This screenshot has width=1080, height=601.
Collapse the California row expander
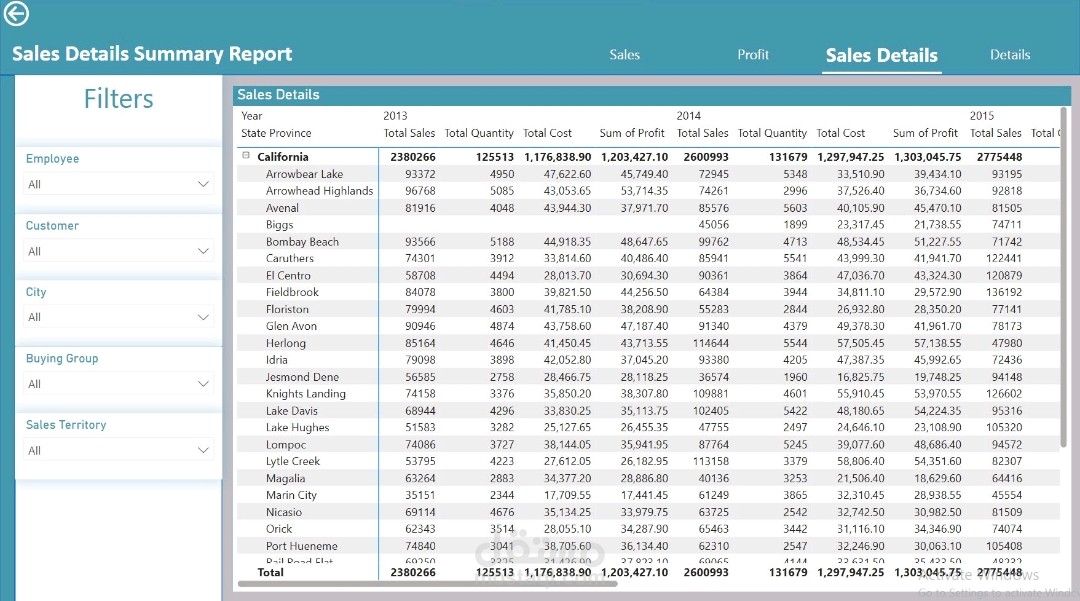[x=246, y=156]
